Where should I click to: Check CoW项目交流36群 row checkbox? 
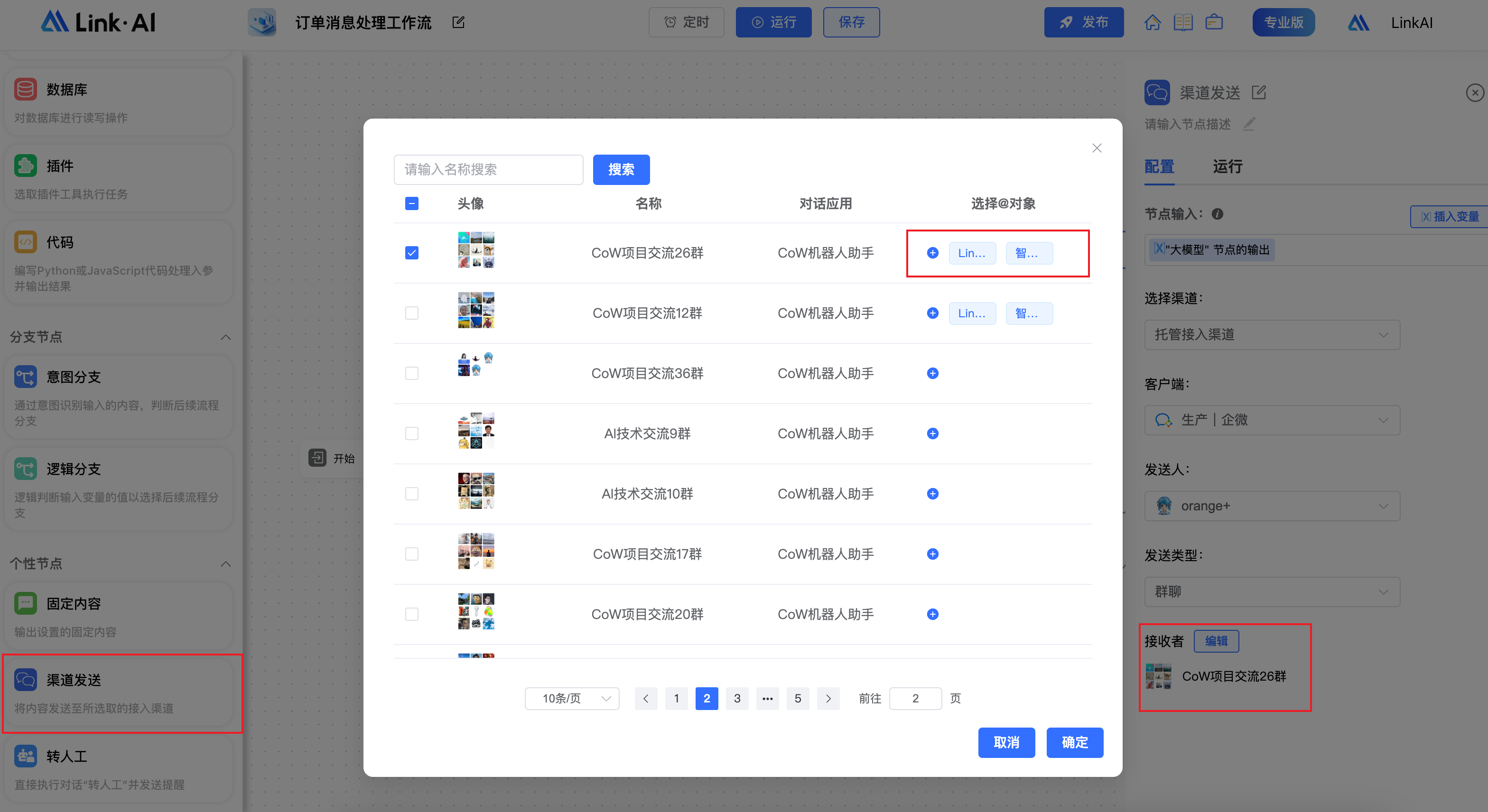[412, 373]
